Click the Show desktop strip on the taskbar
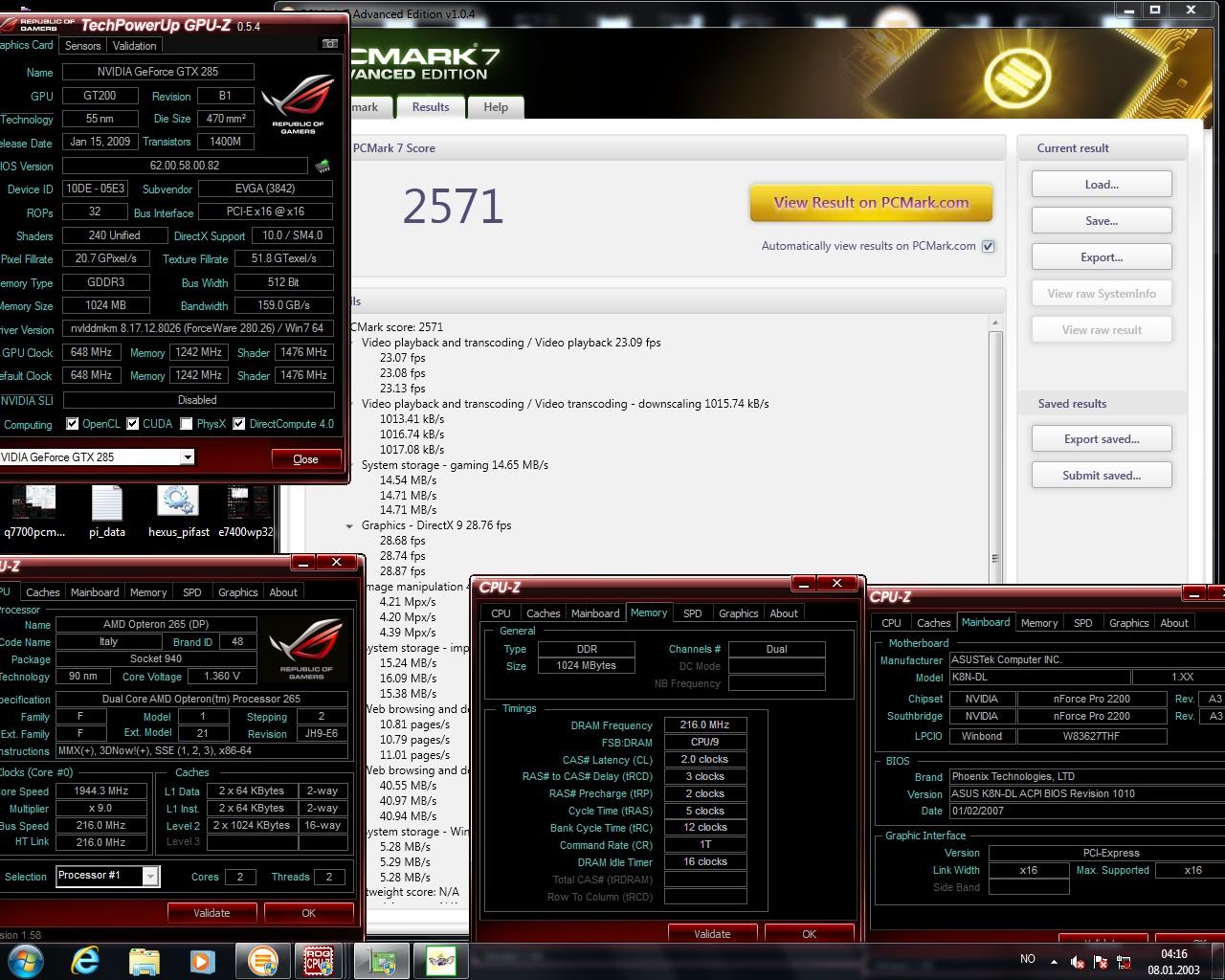Viewport: 1225px width, 980px height. click(x=1218, y=961)
